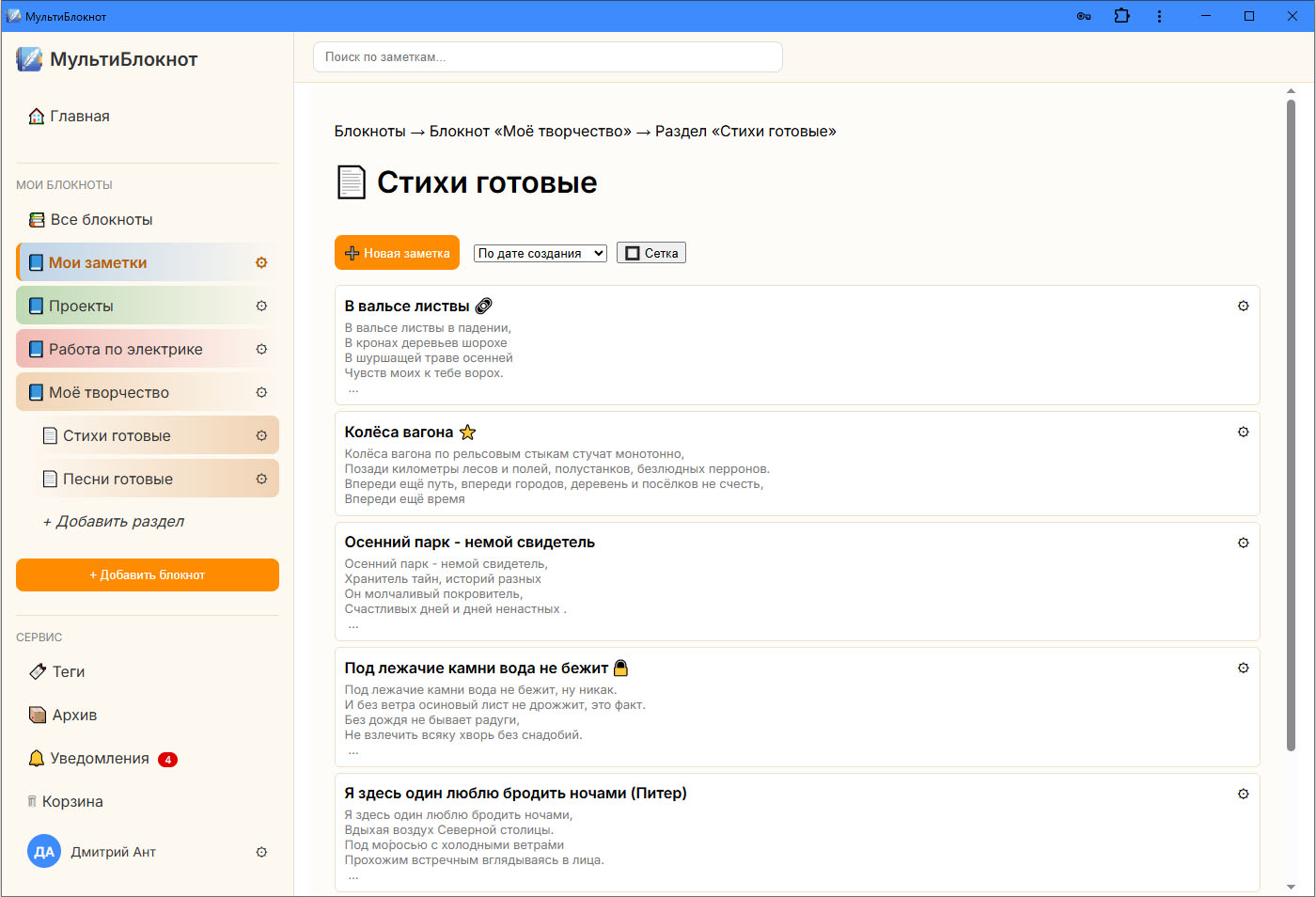The width and height of the screenshot is (1316, 897).
Task: Select Мои заметки notebook
Action: click(148, 262)
